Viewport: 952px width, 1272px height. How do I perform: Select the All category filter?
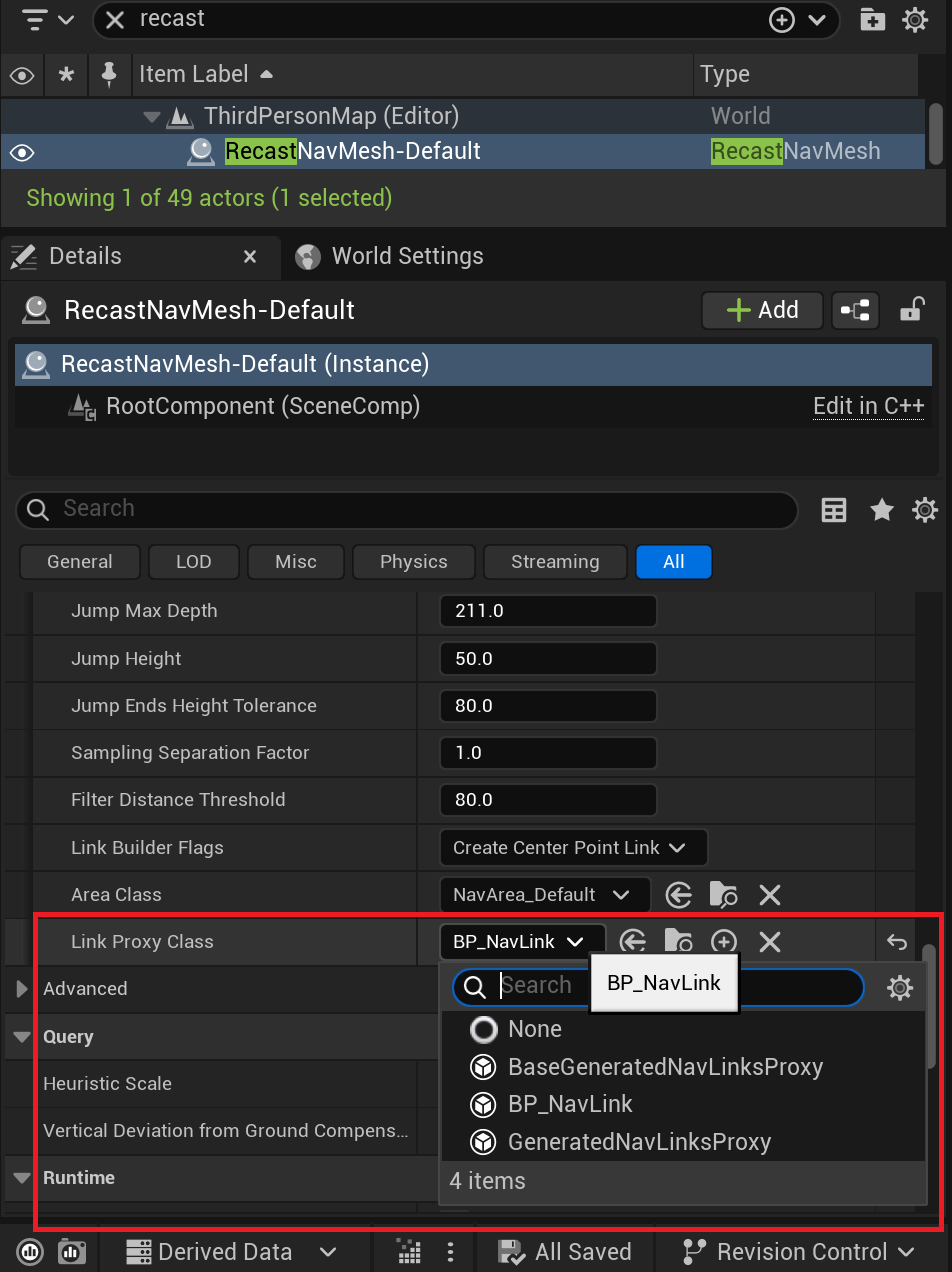click(674, 562)
